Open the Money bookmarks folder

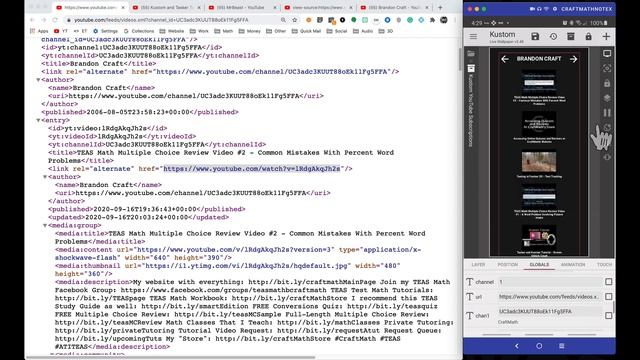click(x=249, y=31)
